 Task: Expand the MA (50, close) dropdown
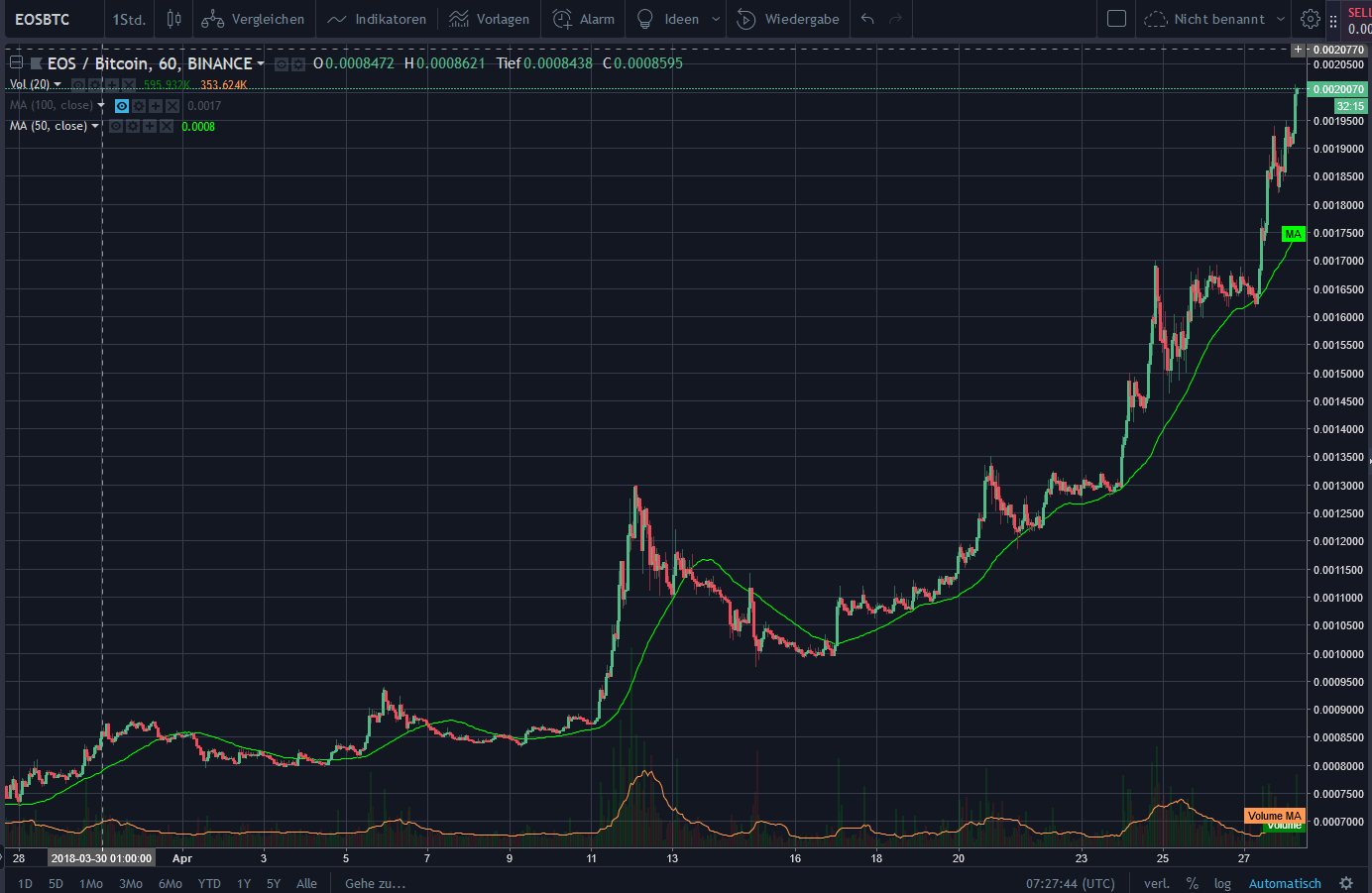pos(95,126)
